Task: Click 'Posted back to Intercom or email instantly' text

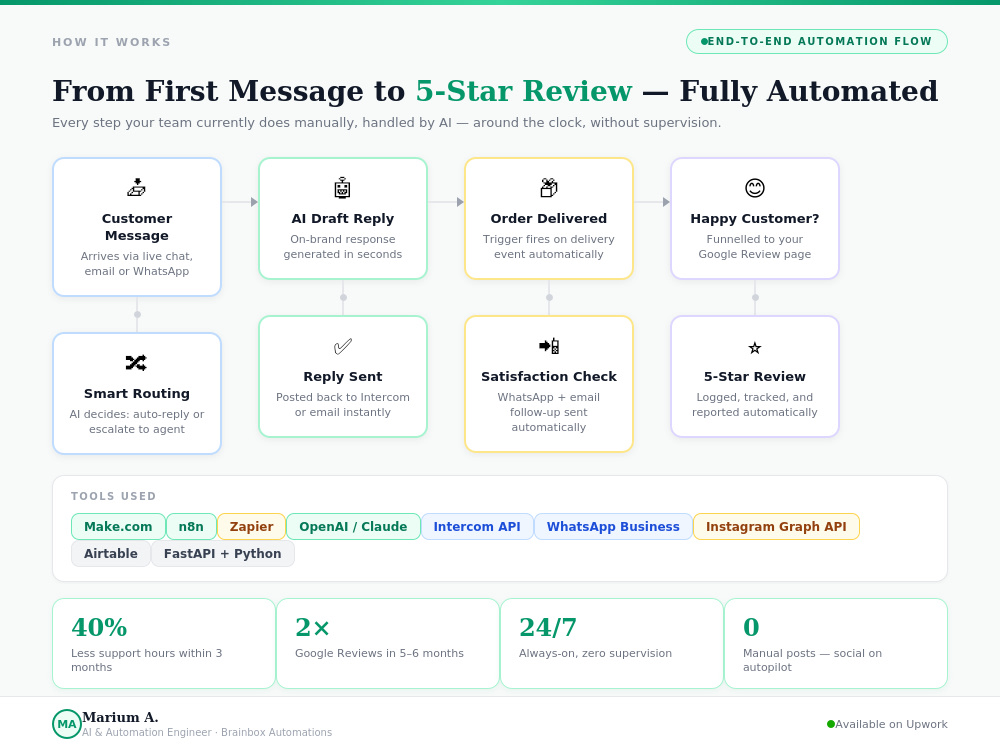Action: (x=342, y=405)
